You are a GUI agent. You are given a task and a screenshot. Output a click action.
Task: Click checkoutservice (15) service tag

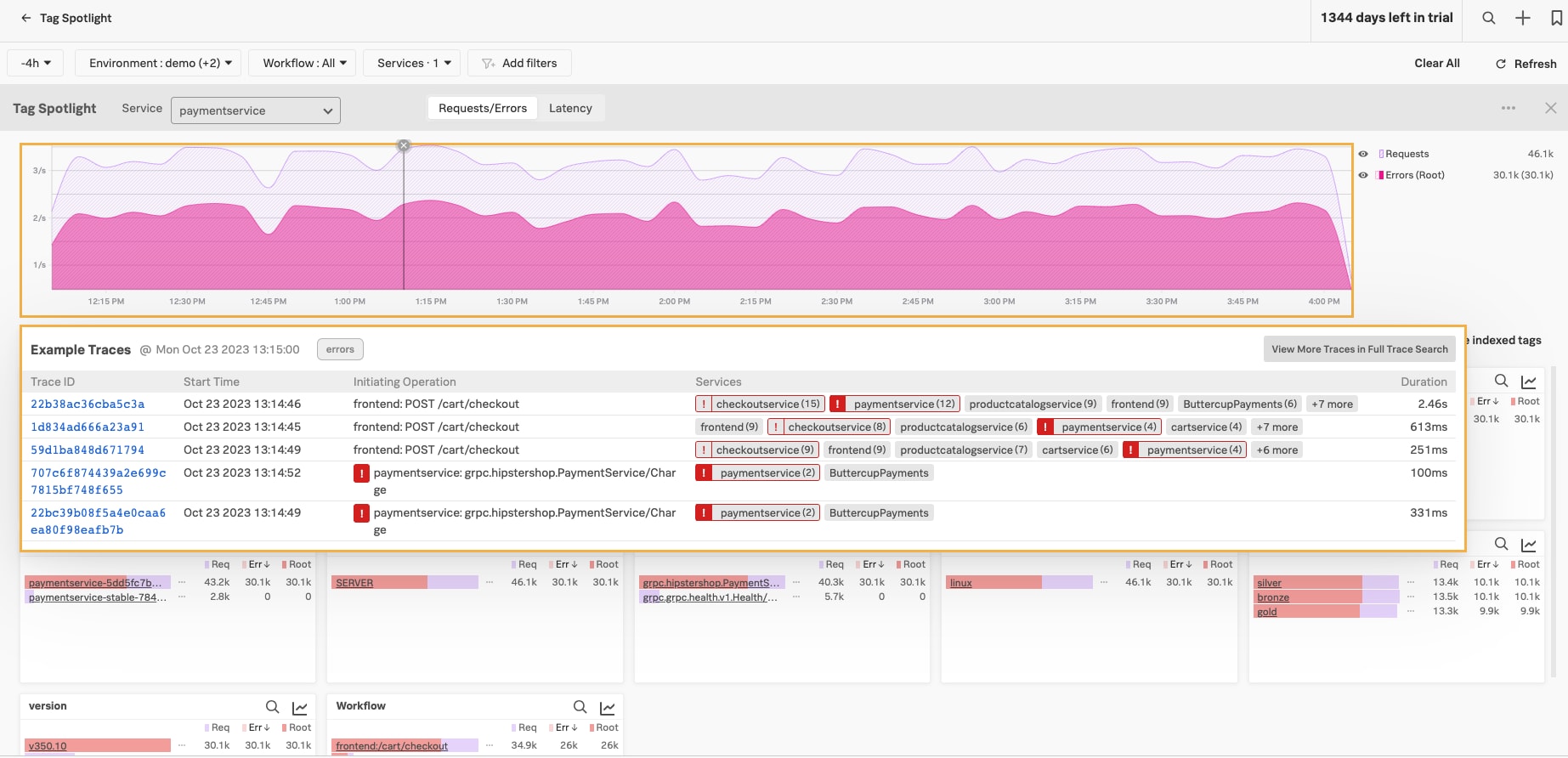click(x=760, y=404)
